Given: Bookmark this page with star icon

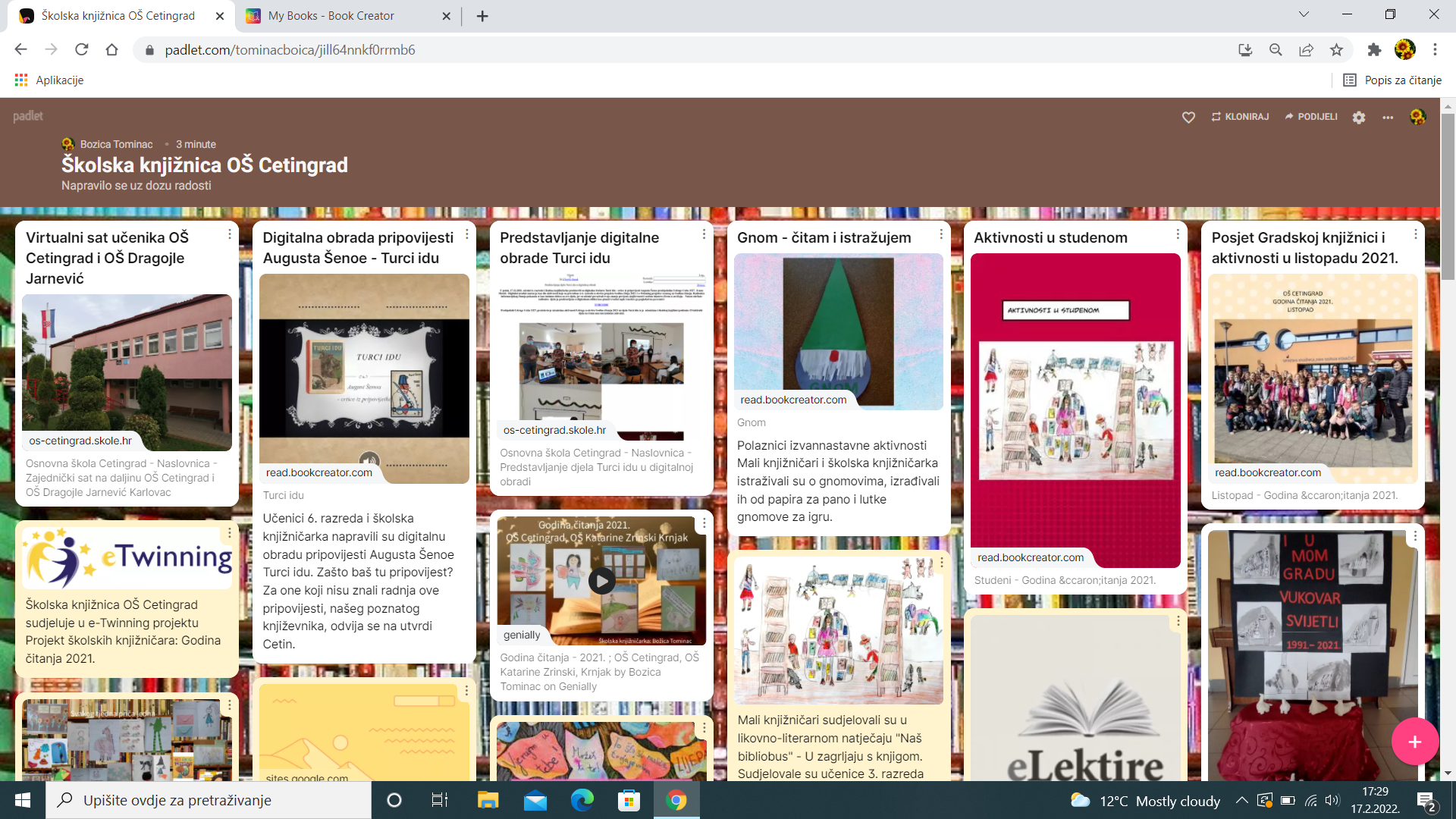Looking at the screenshot, I should click(1336, 50).
